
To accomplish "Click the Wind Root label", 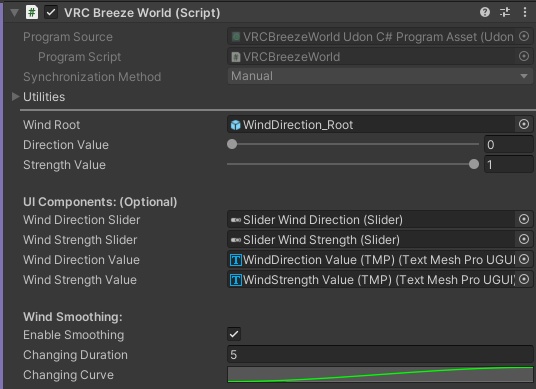I will pyautogui.click(x=51, y=125).
